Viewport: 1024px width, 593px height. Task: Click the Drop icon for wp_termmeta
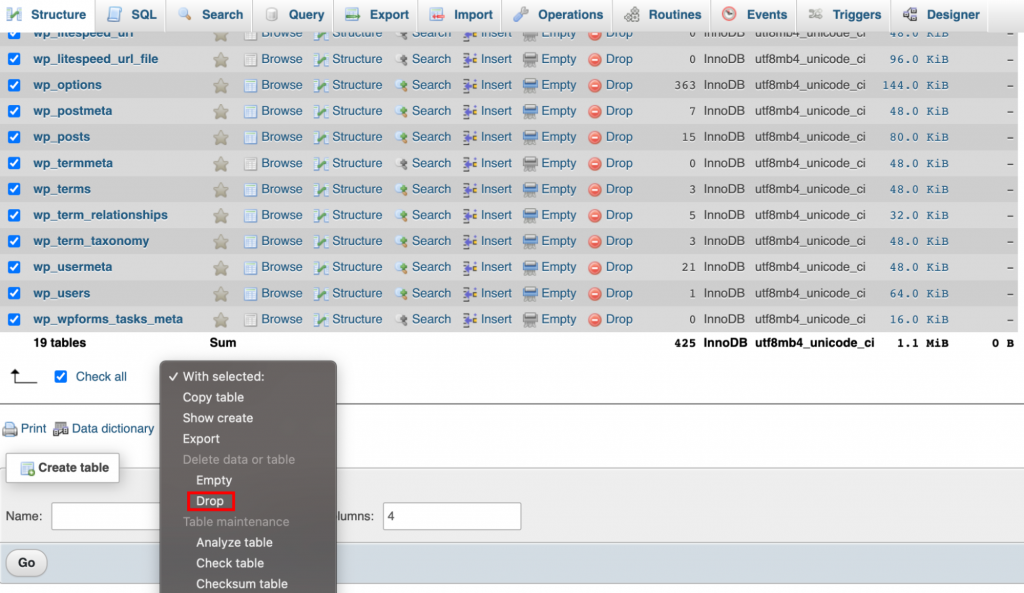(594, 164)
